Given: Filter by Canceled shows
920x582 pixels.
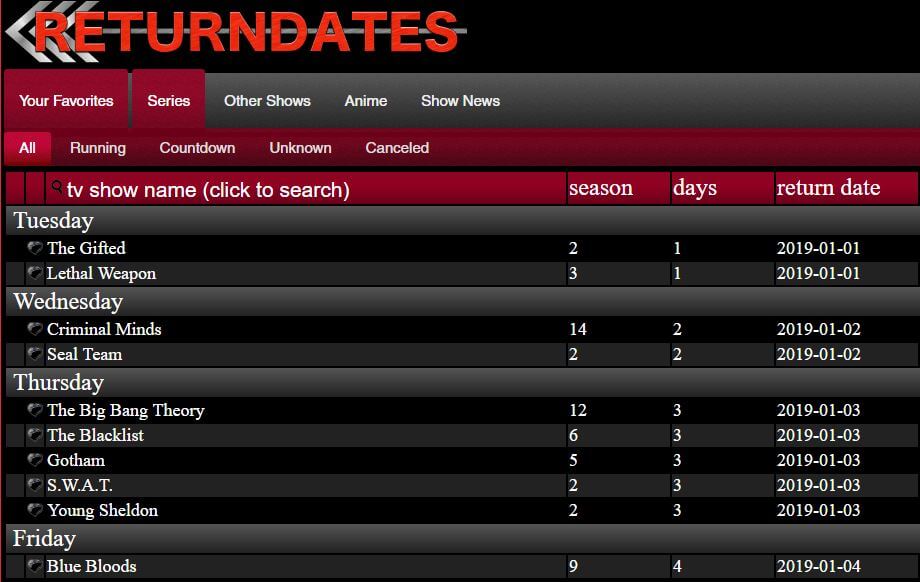Looking at the screenshot, I should click(x=397, y=148).
